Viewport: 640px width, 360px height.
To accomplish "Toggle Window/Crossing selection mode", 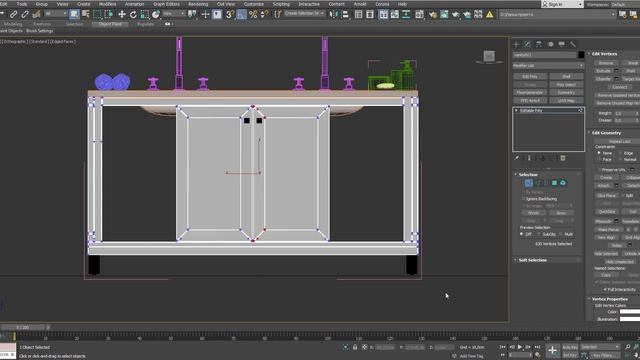I will click(x=109, y=14).
